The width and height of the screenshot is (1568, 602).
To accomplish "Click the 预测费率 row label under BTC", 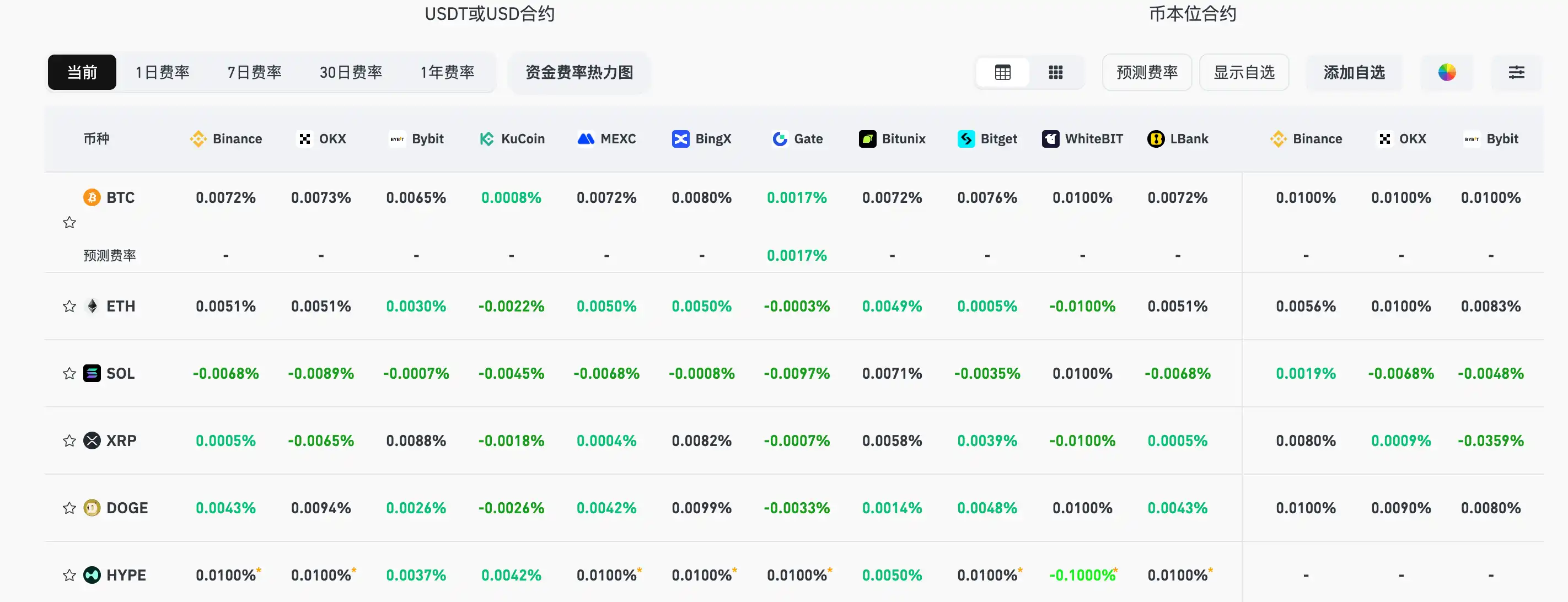I will (110, 256).
